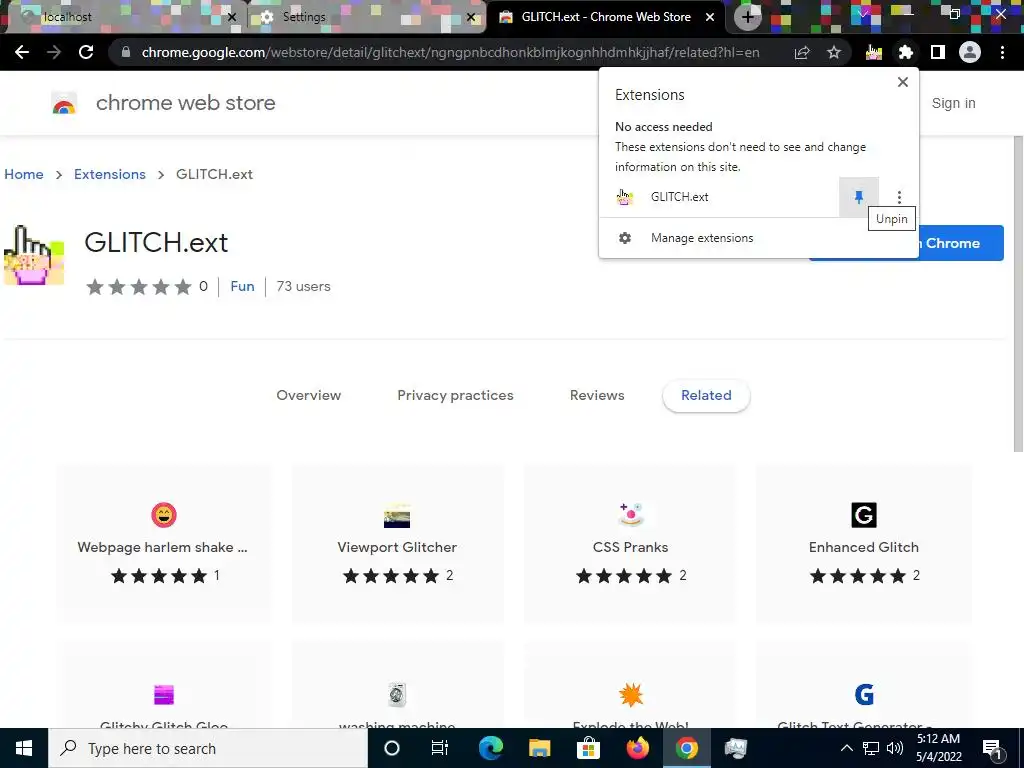Open Webpage harlem shake extension card
The height and width of the screenshot is (768, 1024).
(x=163, y=544)
